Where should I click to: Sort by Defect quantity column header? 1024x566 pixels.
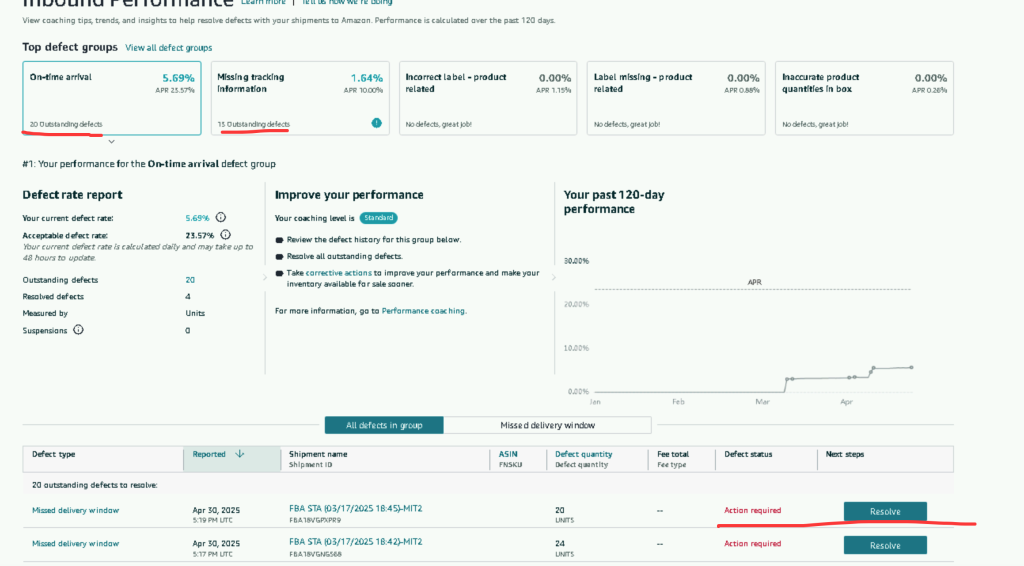[583, 454]
